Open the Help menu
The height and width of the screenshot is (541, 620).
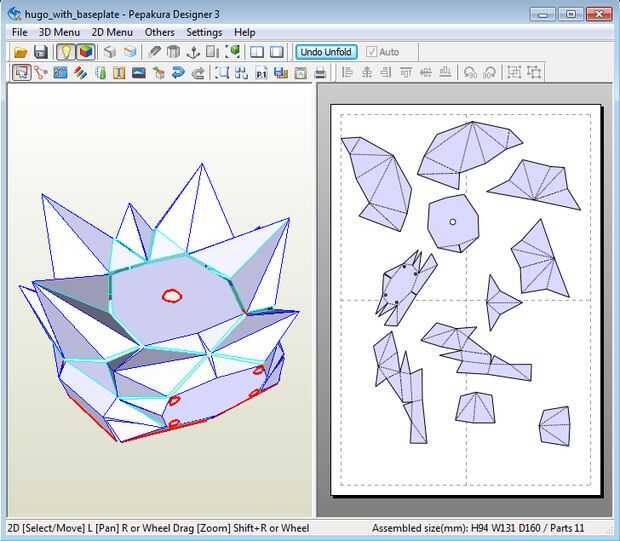pyautogui.click(x=244, y=32)
